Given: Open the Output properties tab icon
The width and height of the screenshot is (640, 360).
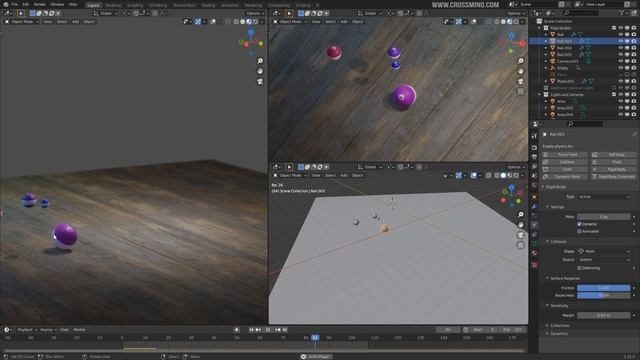Looking at the screenshot, I should tap(535, 157).
